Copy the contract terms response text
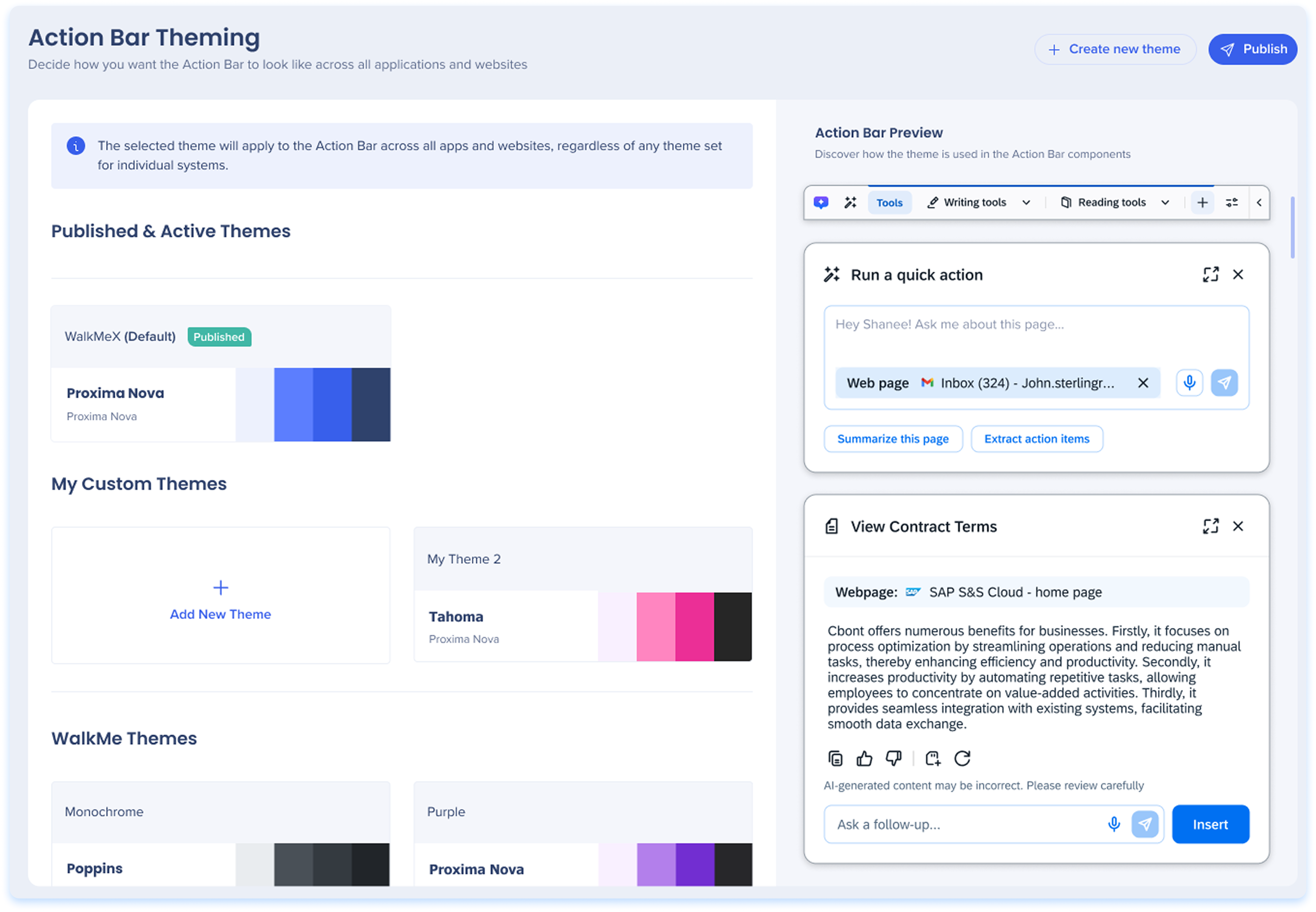Screen dimensions: 1316x912 tap(835, 758)
